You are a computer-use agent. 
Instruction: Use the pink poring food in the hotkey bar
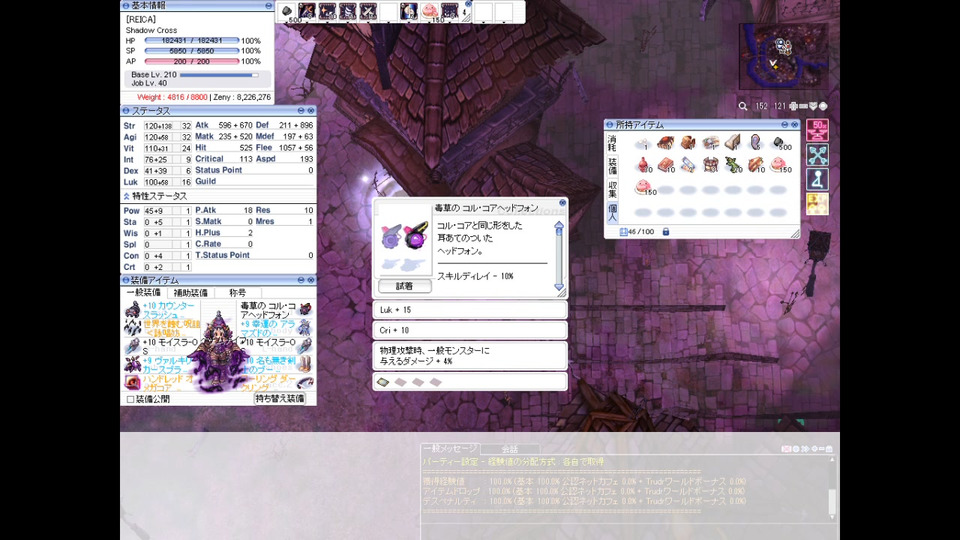pyautogui.click(x=430, y=11)
